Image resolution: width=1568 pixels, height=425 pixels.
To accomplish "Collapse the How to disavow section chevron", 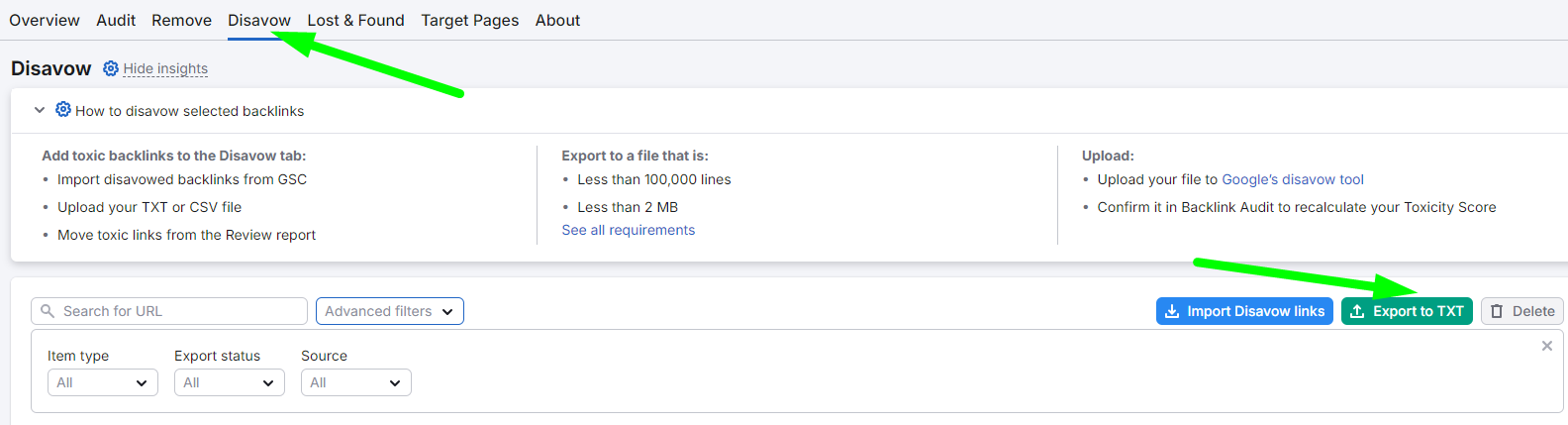I will tap(40, 110).
